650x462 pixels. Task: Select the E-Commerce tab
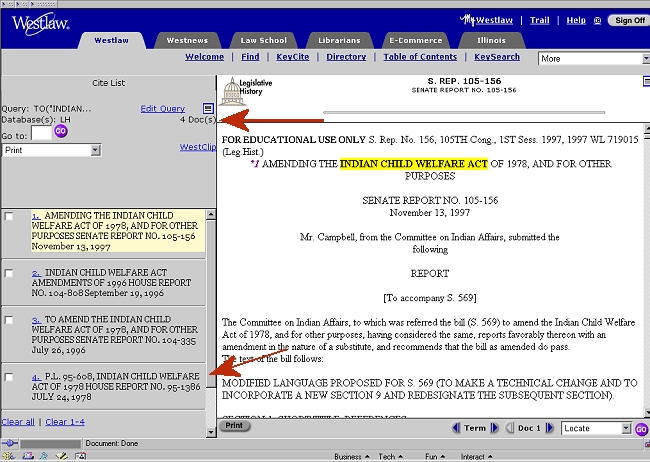point(416,40)
